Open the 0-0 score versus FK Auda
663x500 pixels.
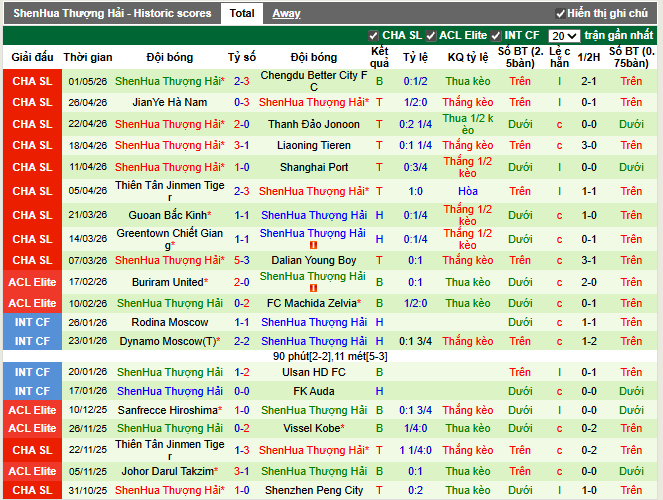(242, 391)
